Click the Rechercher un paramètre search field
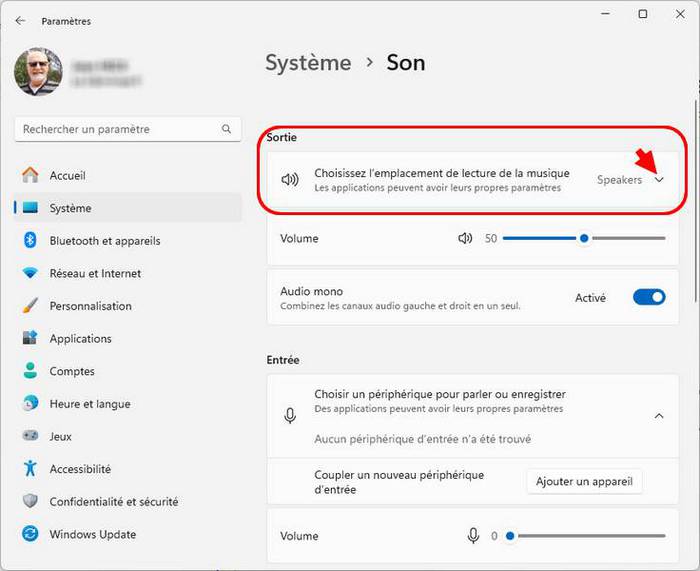Image resolution: width=700 pixels, height=571 pixels. (x=128, y=129)
